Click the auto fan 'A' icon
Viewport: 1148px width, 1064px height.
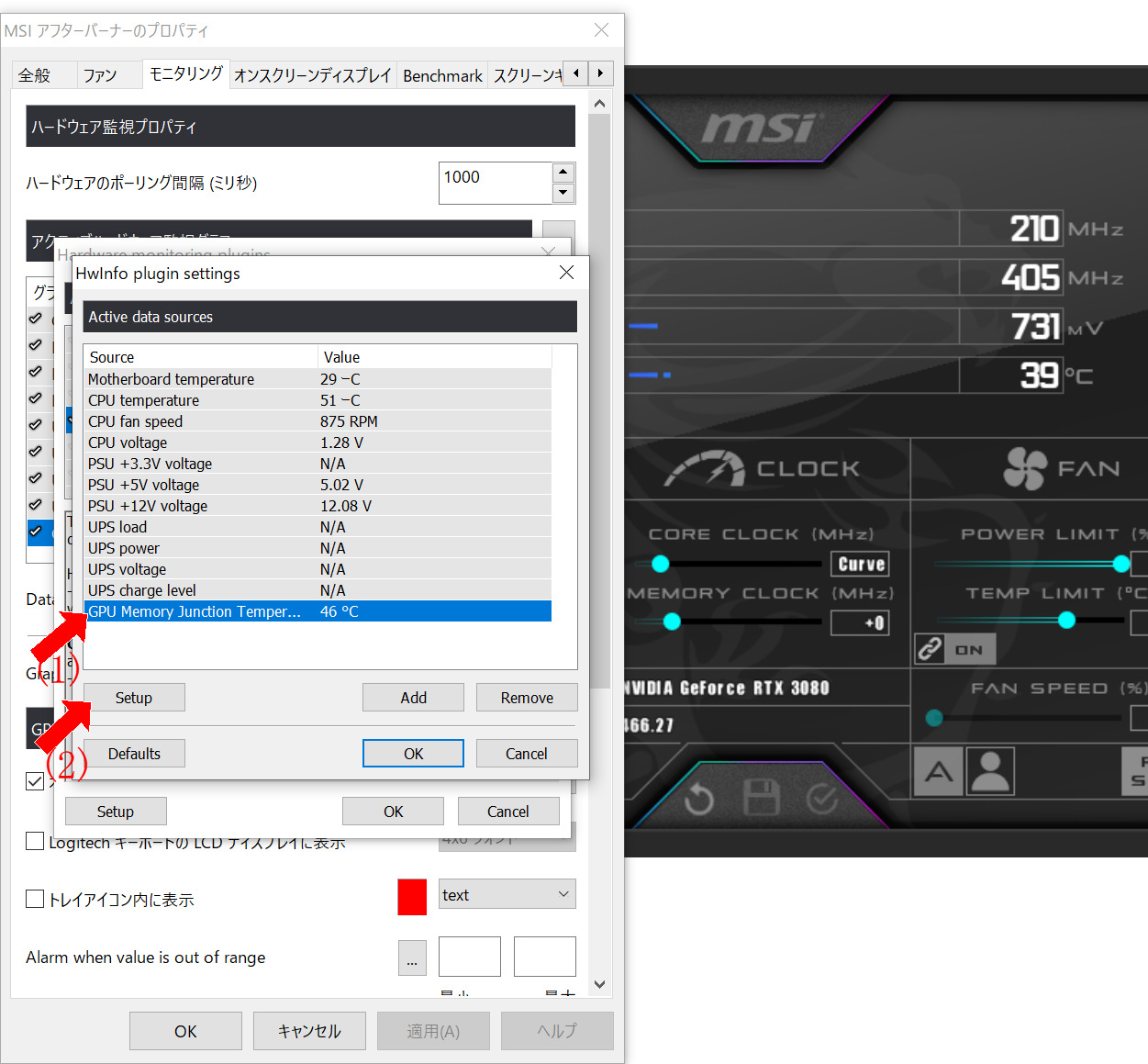point(938,771)
